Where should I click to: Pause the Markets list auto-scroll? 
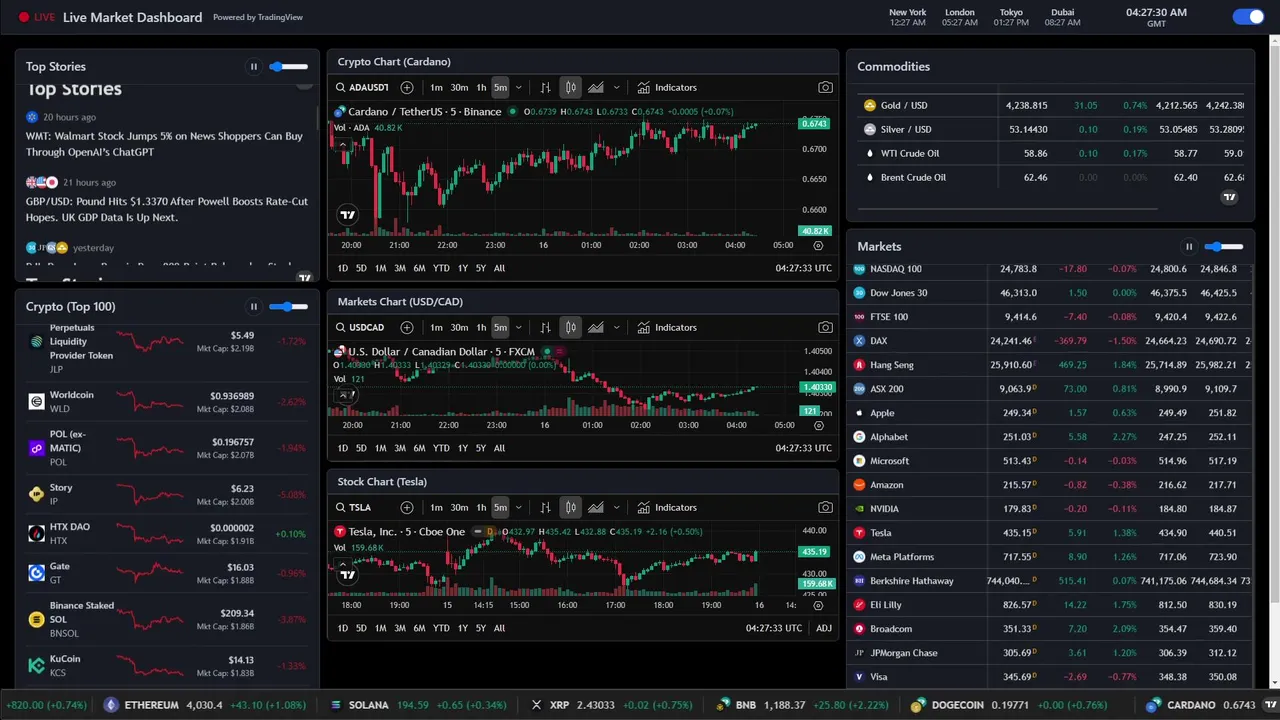(1189, 247)
